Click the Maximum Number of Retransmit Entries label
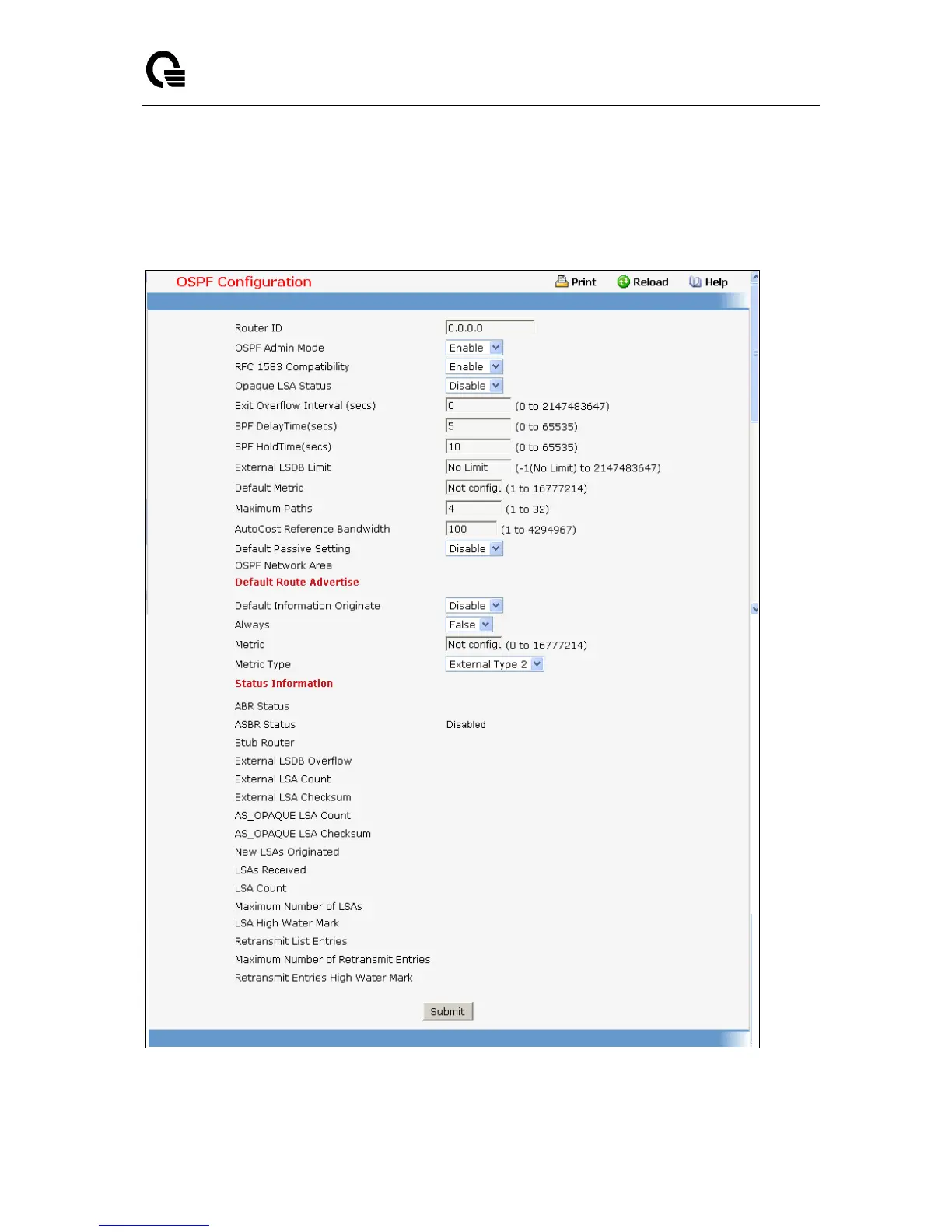This screenshot has width=952, height=1232. [x=332, y=960]
